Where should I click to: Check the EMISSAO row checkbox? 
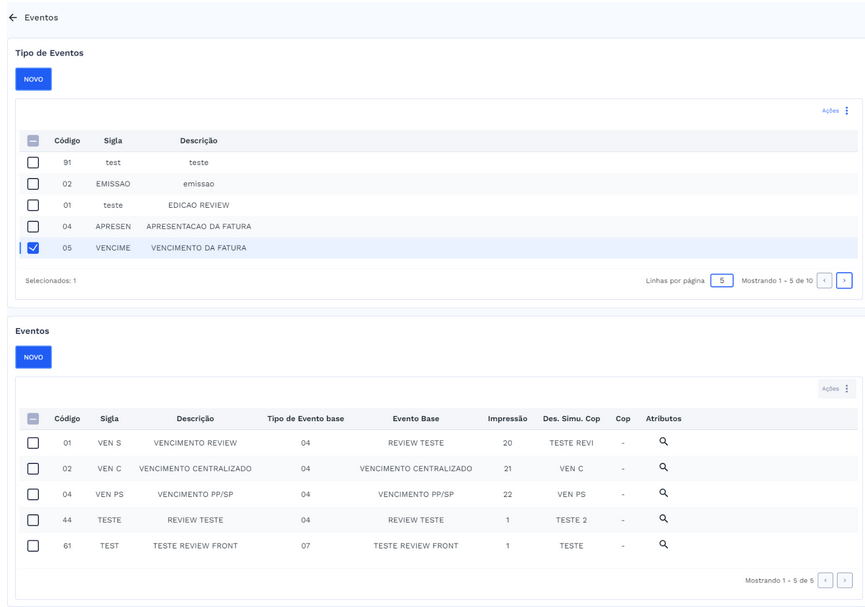pos(33,184)
